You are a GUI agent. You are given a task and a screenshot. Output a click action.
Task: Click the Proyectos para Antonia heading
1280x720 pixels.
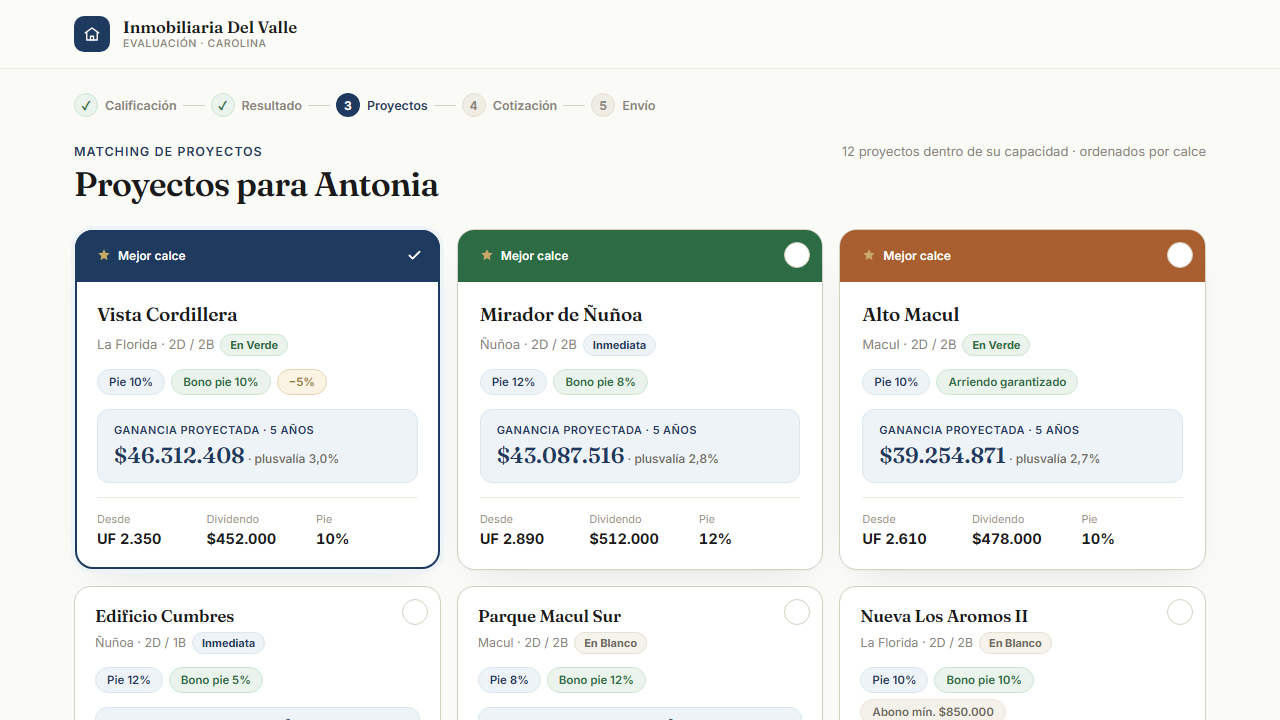[256, 185]
